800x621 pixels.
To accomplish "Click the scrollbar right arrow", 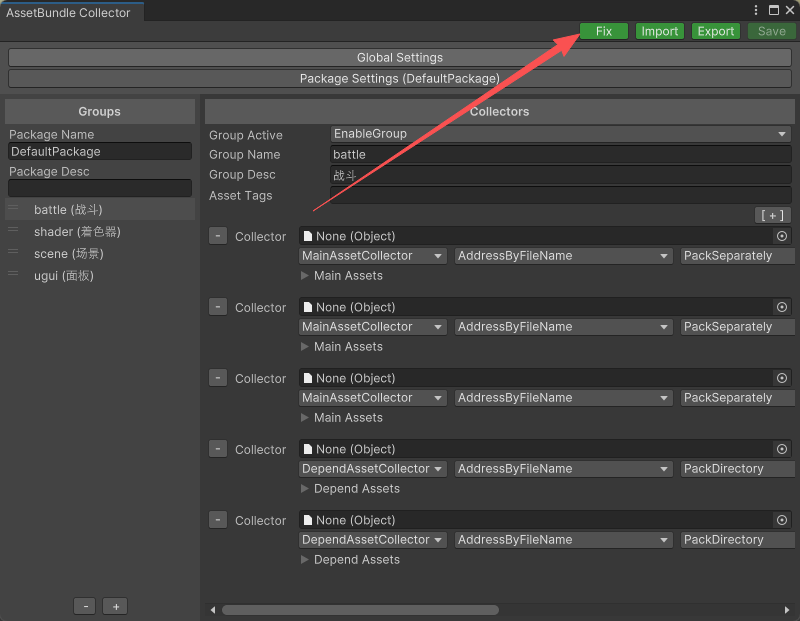I will click(787, 610).
